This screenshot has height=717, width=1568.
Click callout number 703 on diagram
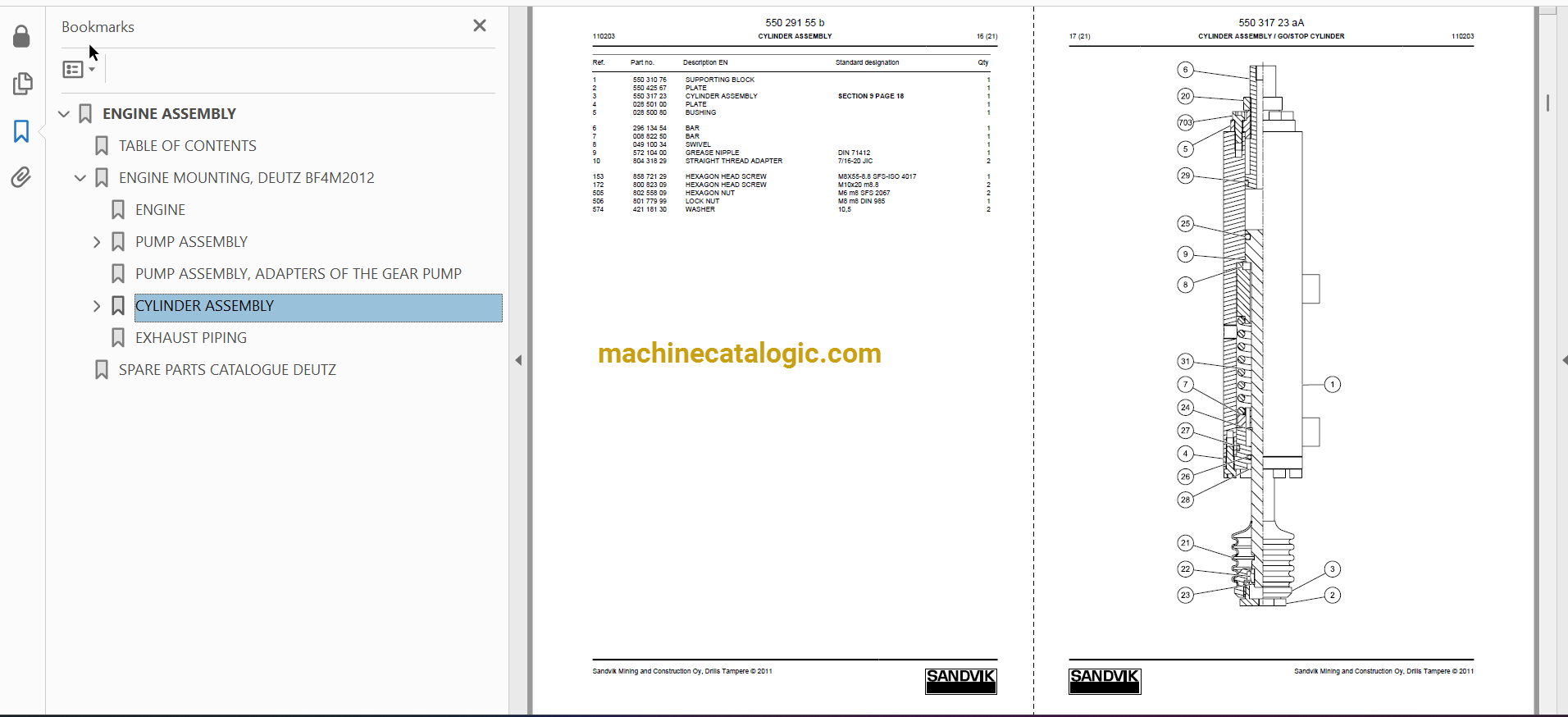[x=1186, y=123]
